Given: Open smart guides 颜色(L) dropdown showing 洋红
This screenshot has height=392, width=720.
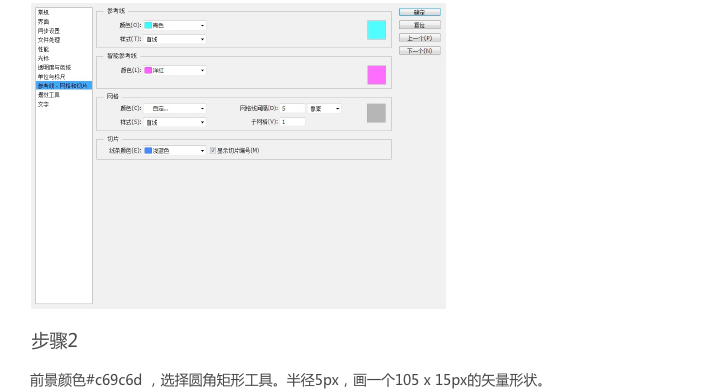Looking at the screenshot, I should (174, 70).
